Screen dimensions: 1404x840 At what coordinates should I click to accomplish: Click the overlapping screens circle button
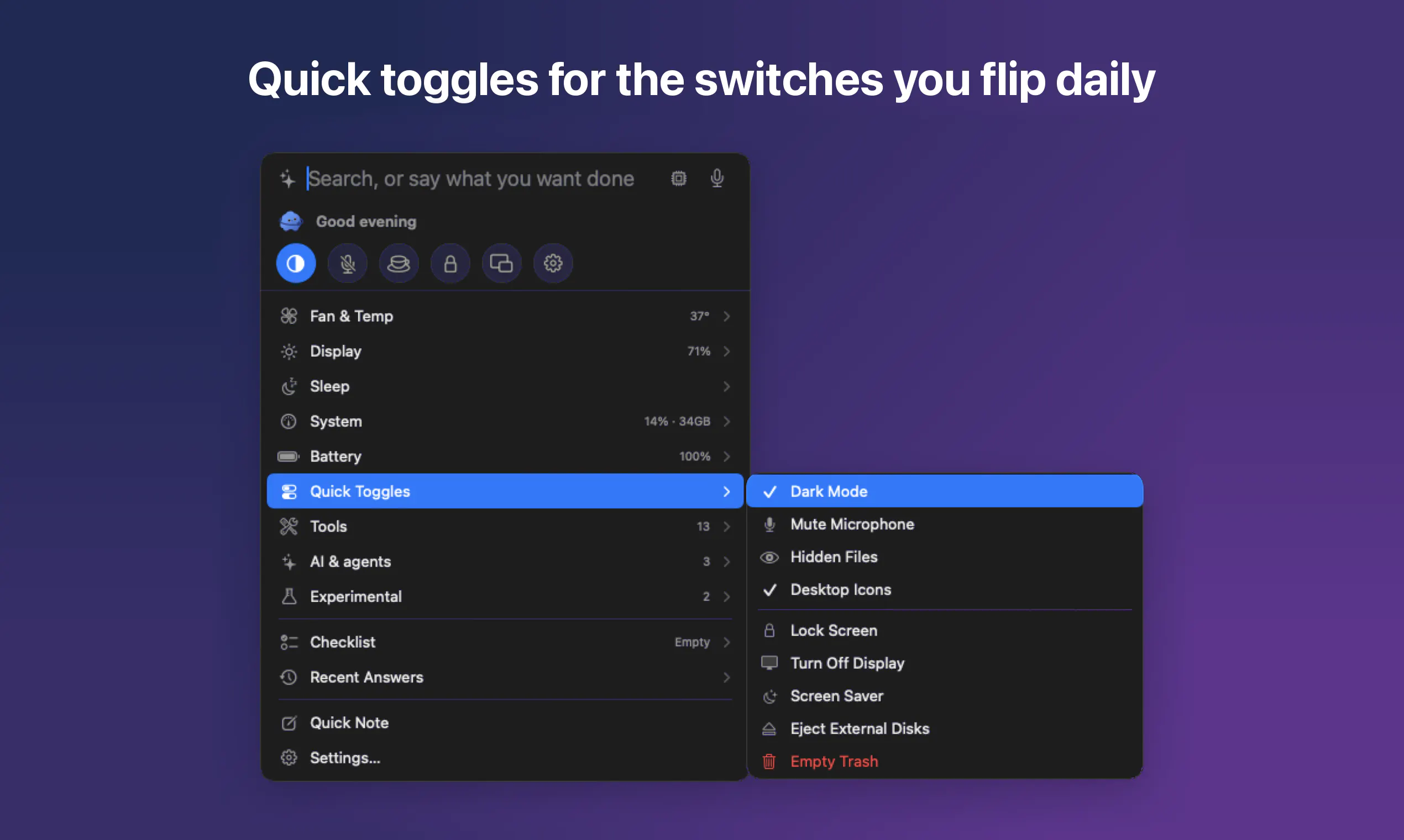pyautogui.click(x=501, y=263)
